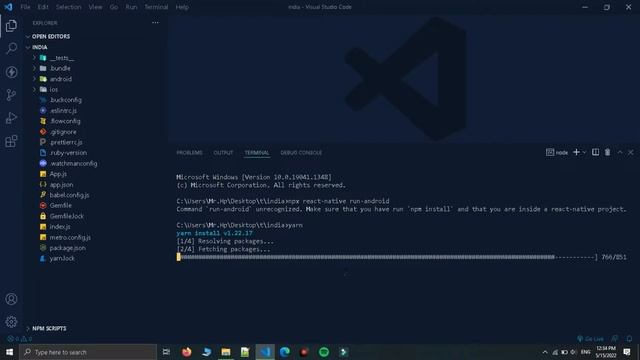Open Task View on the taskbar
Screen dimensions: 640x360
point(166,352)
